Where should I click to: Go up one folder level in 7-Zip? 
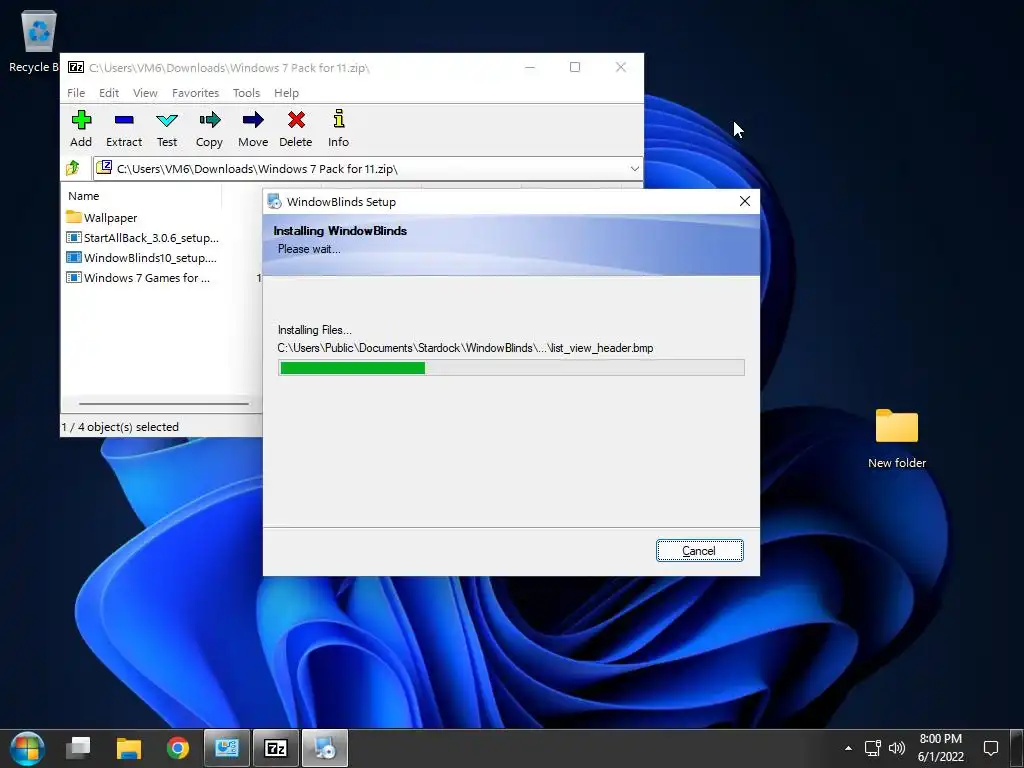(73, 168)
